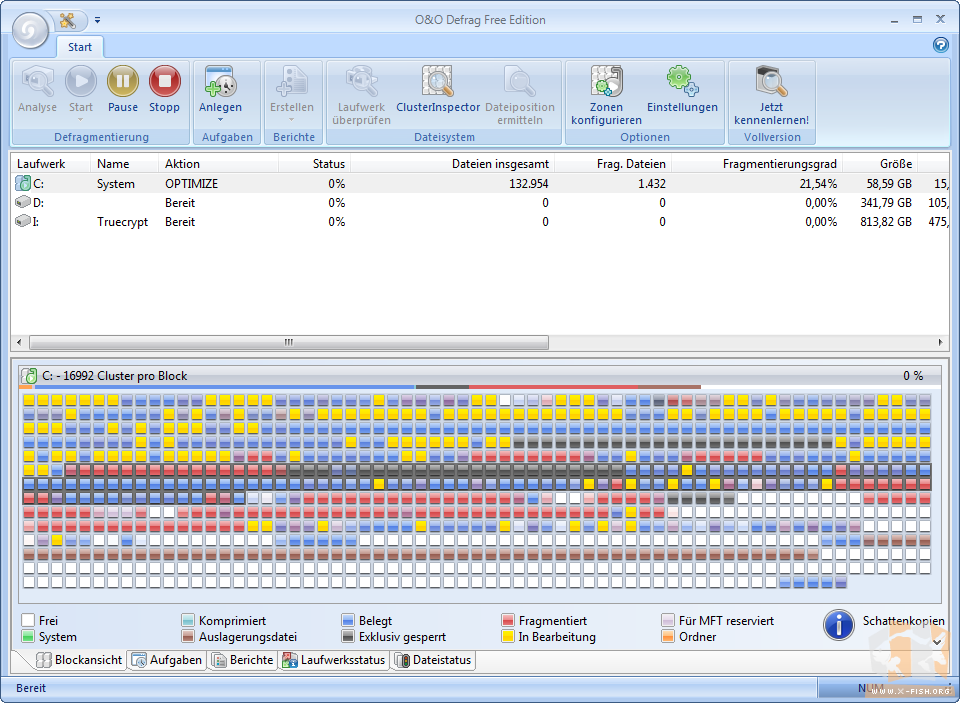Screen dimensions: 960x703
Task: Click the 1.432 fragmented files value
Action: [651, 184]
